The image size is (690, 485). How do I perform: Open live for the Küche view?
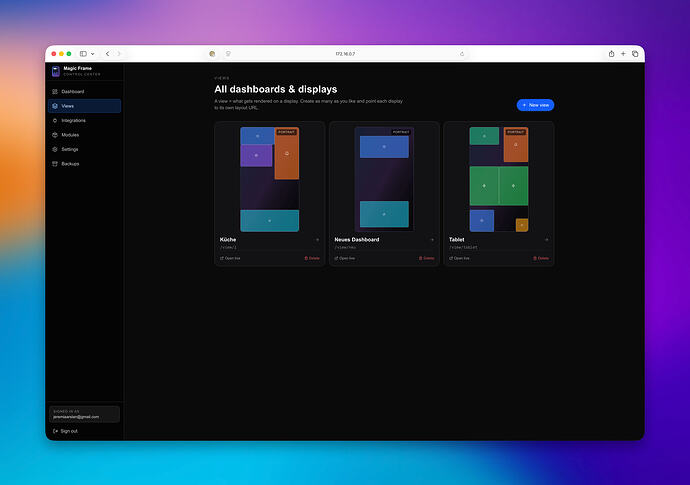coord(230,258)
